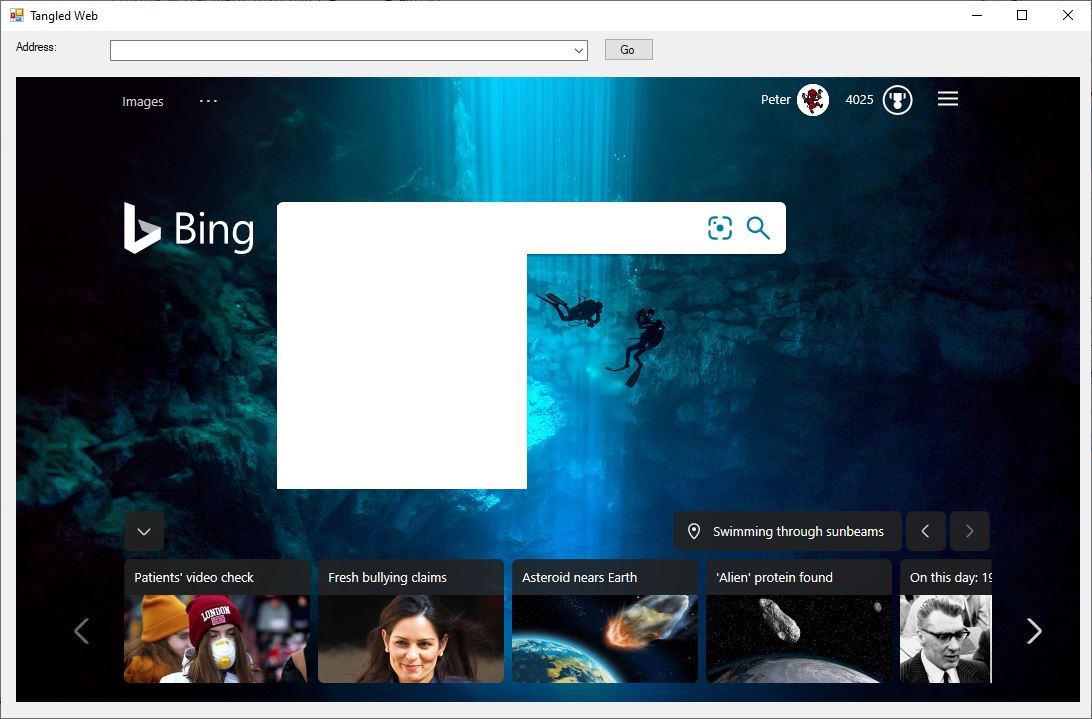The height and width of the screenshot is (719, 1092).
Task: Minimize the Tangled Web window
Action: 977,15
